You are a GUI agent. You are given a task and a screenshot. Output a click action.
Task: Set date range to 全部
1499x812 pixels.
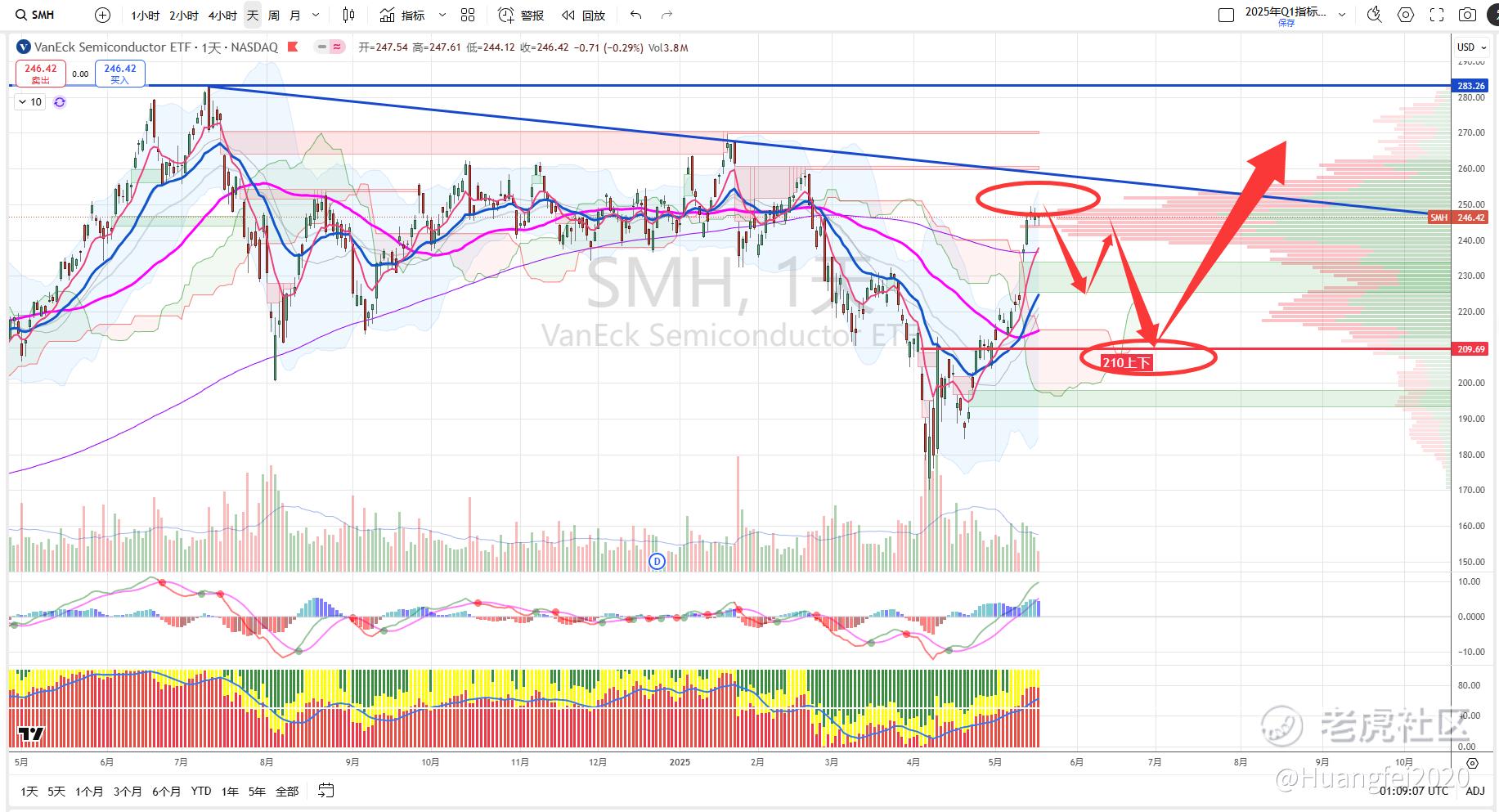click(x=287, y=792)
